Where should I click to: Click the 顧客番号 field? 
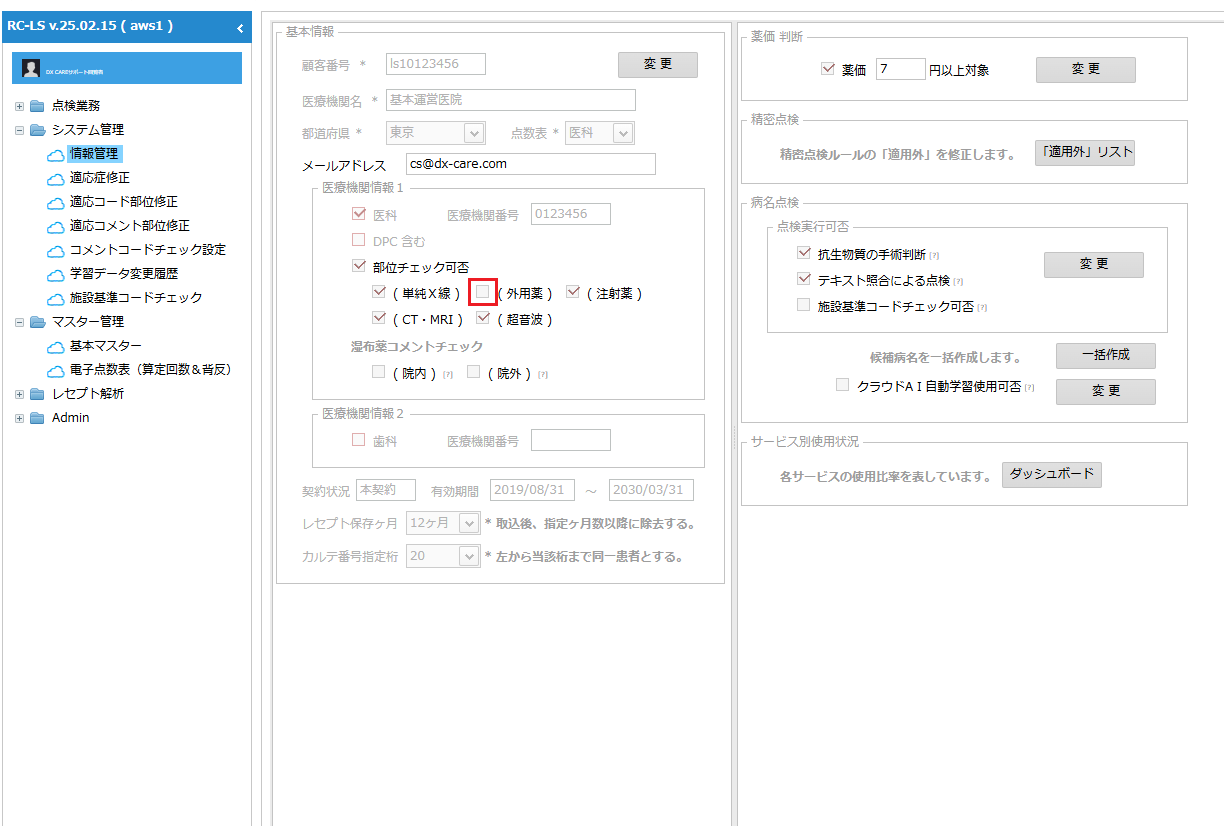(x=436, y=64)
